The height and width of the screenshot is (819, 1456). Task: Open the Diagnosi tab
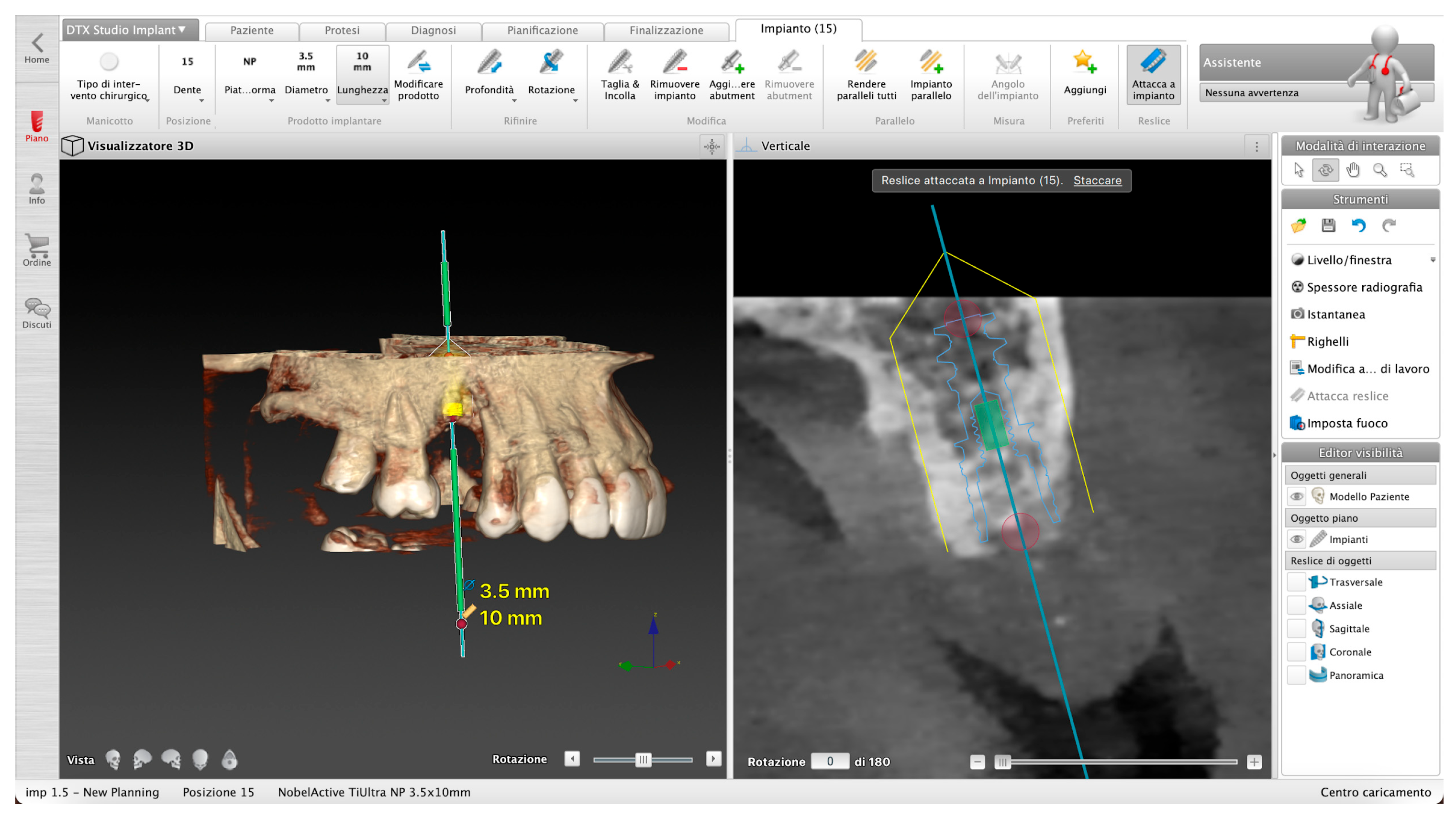(433, 31)
